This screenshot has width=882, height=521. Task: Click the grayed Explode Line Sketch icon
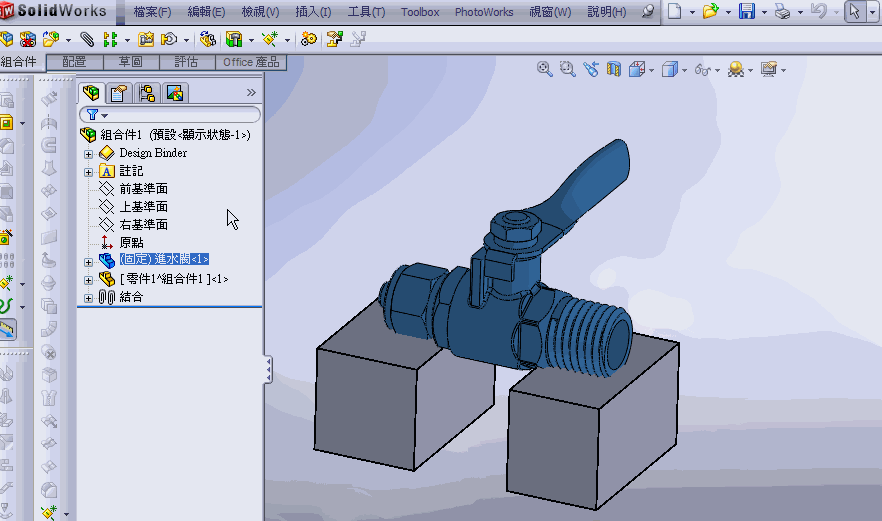pos(358,39)
